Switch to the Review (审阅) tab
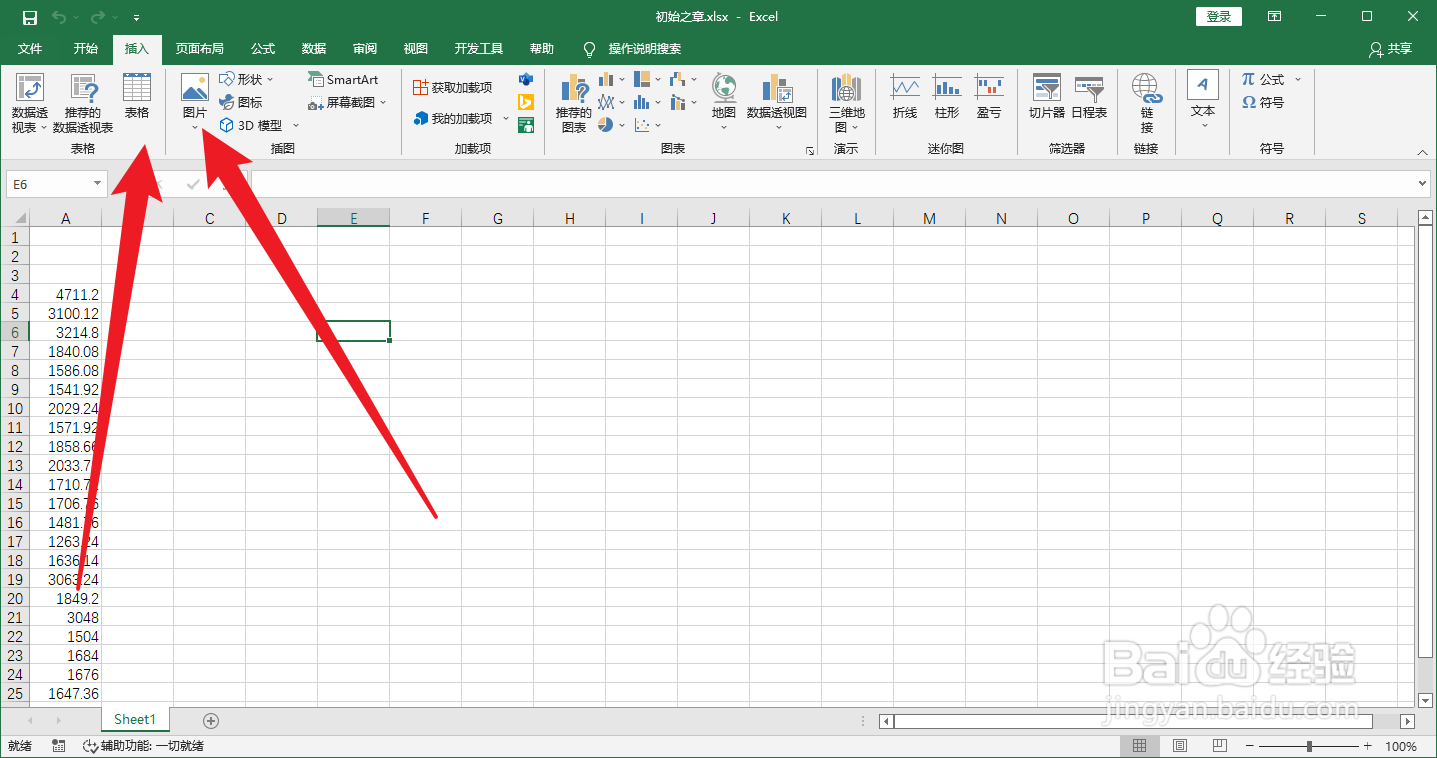1437x758 pixels. 365,49
